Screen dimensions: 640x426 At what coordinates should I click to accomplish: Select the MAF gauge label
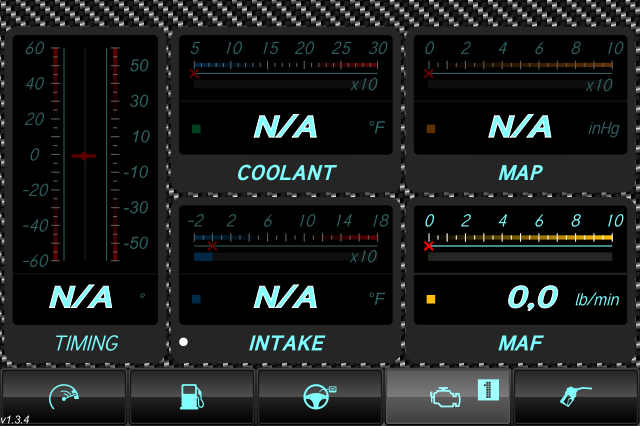tap(521, 343)
